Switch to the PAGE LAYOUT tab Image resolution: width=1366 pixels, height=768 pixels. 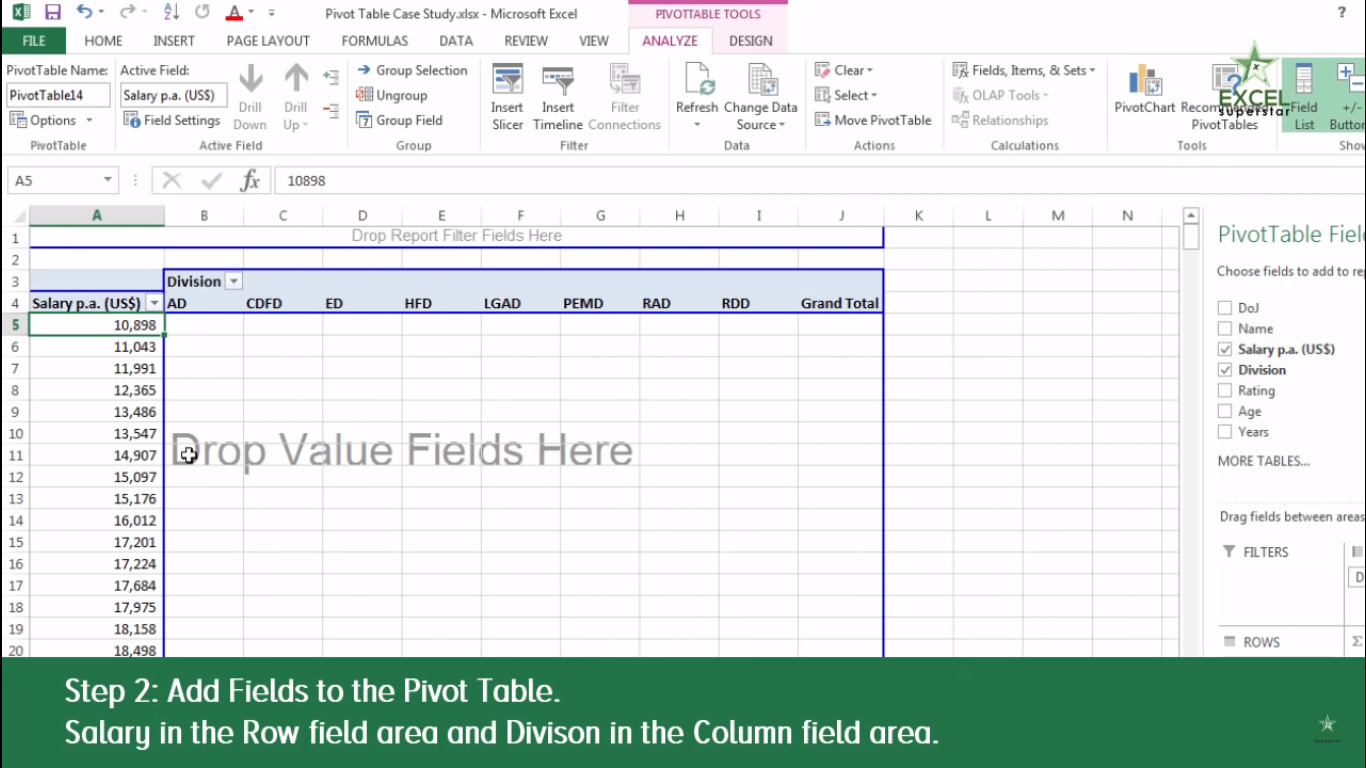pos(268,41)
